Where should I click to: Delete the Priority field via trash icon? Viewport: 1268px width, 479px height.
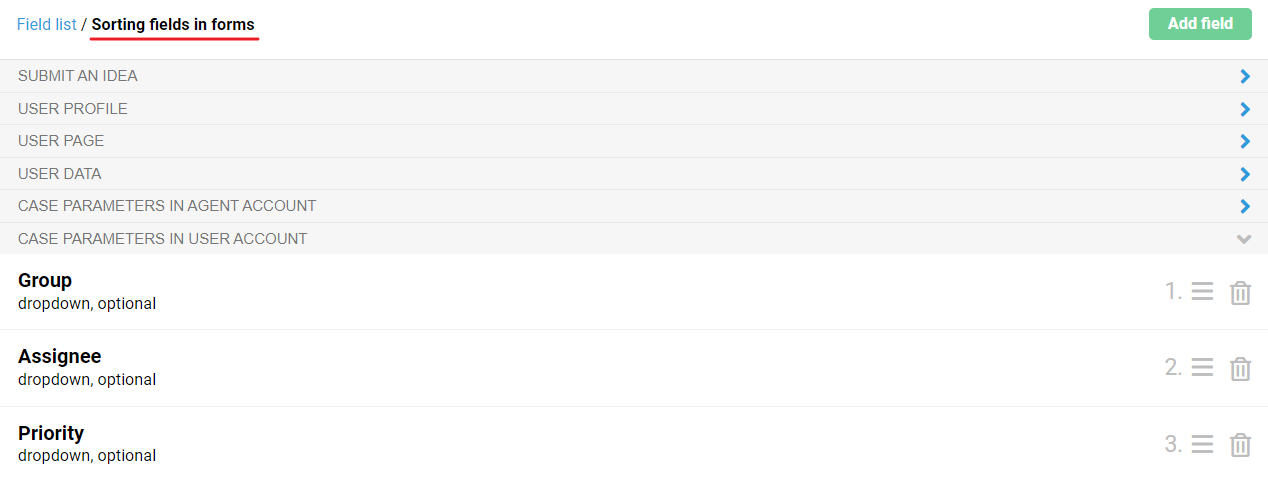1240,445
